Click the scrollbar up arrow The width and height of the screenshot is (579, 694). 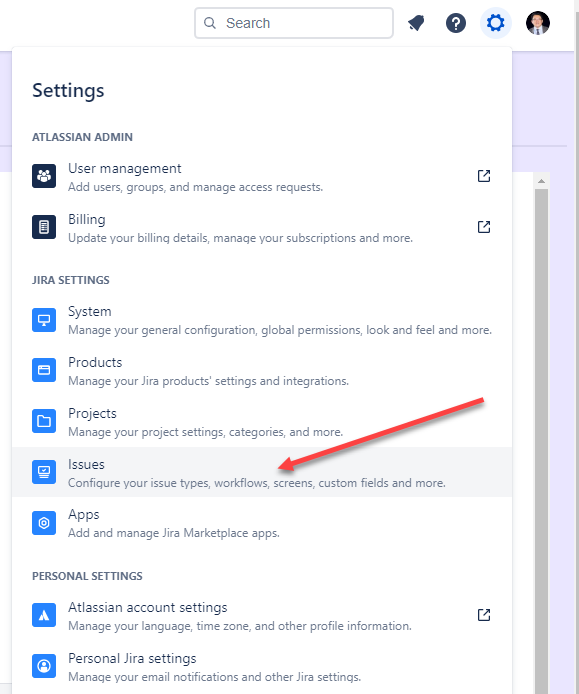point(541,181)
